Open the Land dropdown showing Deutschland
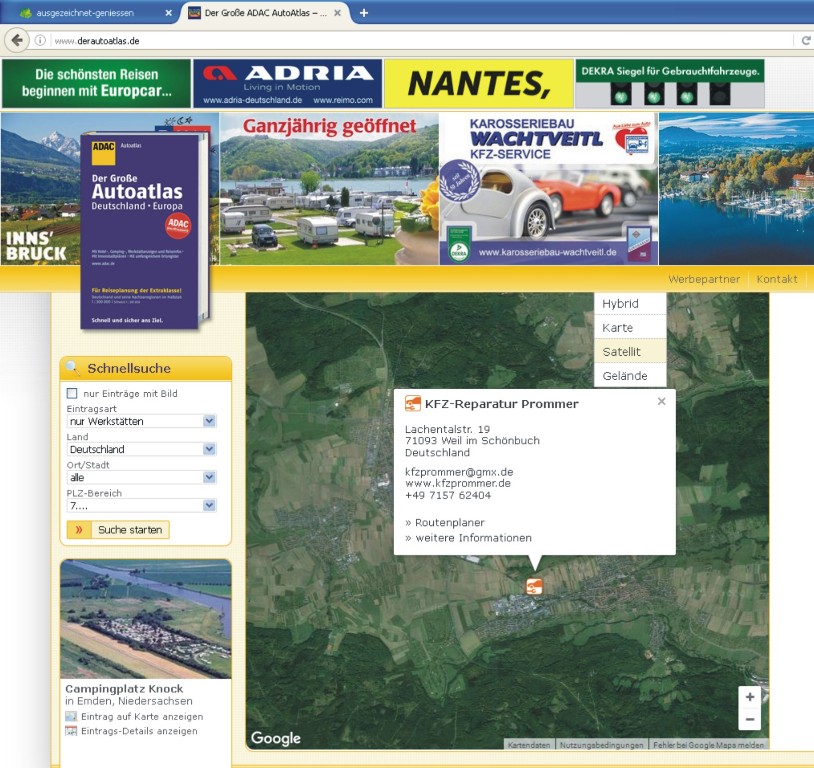Image resolution: width=814 pixels, height=768 pixels. 142,449
